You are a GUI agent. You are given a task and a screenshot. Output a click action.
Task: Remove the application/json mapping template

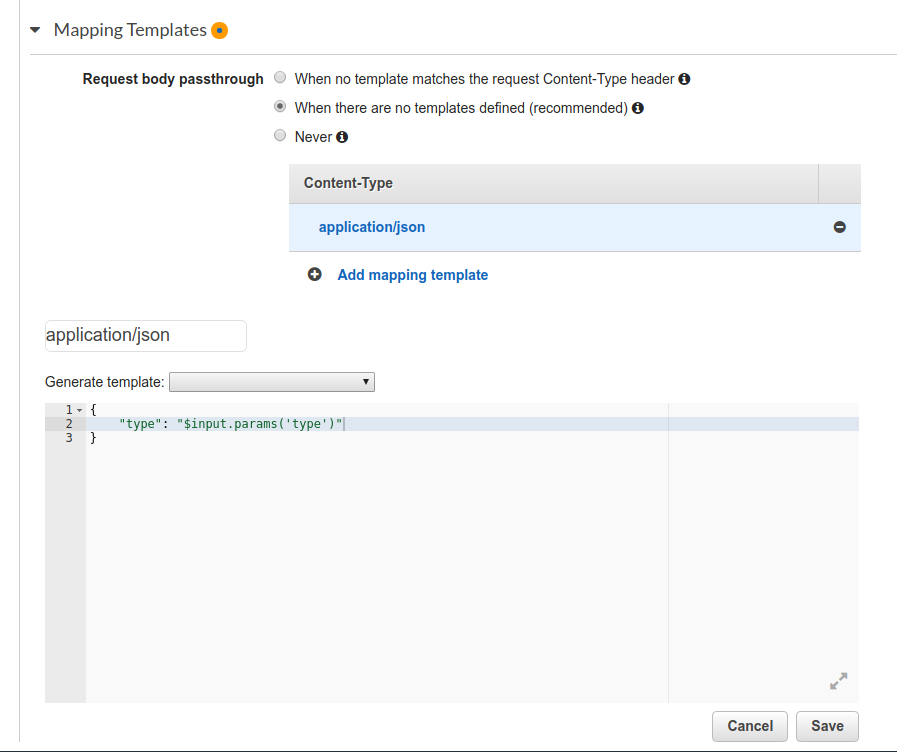[x=839, y=227]
